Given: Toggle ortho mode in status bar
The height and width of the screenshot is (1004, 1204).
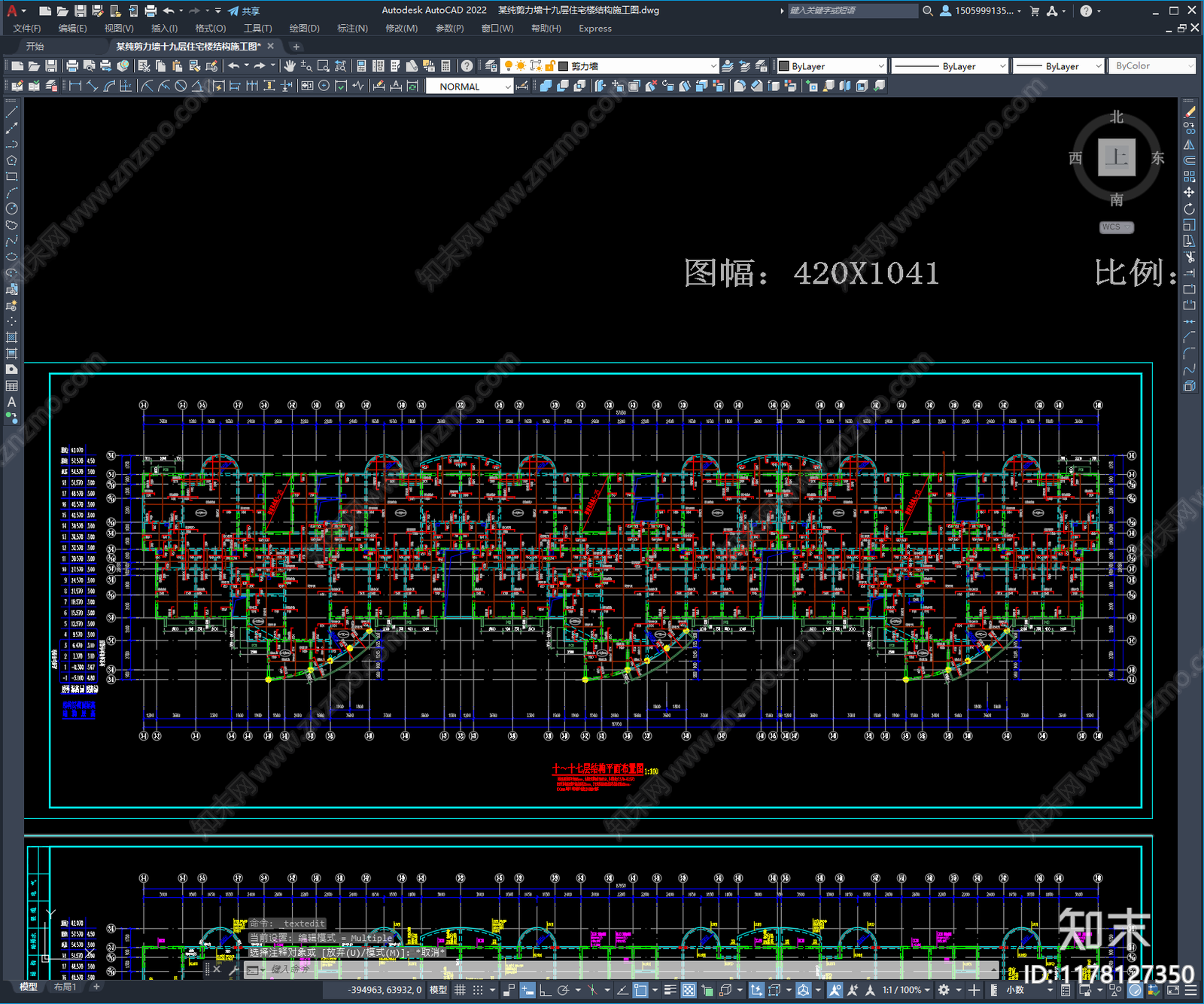Looking at the screenshot, I should pos(544,990).
